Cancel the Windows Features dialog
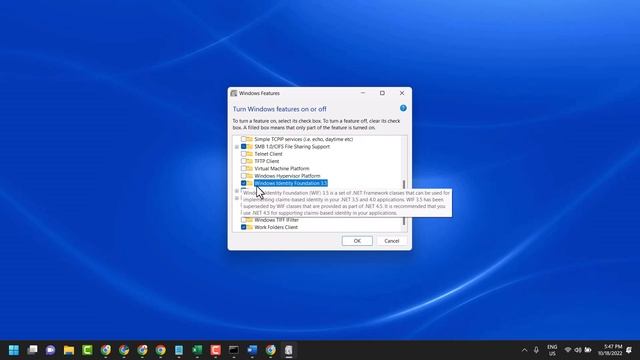 pyautogui.click(x=391, y=241)
